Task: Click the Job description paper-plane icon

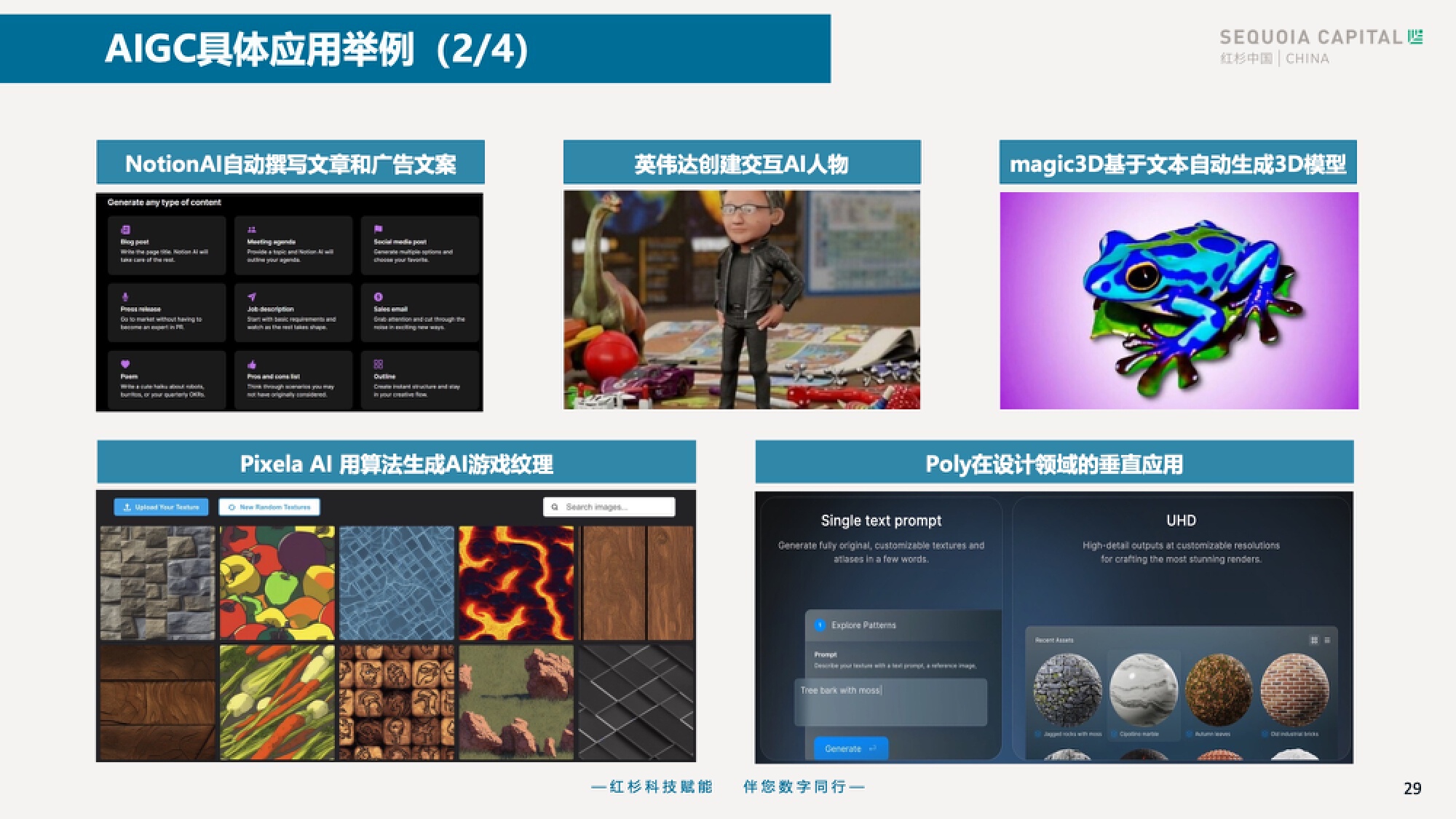Action: point(252,297)
